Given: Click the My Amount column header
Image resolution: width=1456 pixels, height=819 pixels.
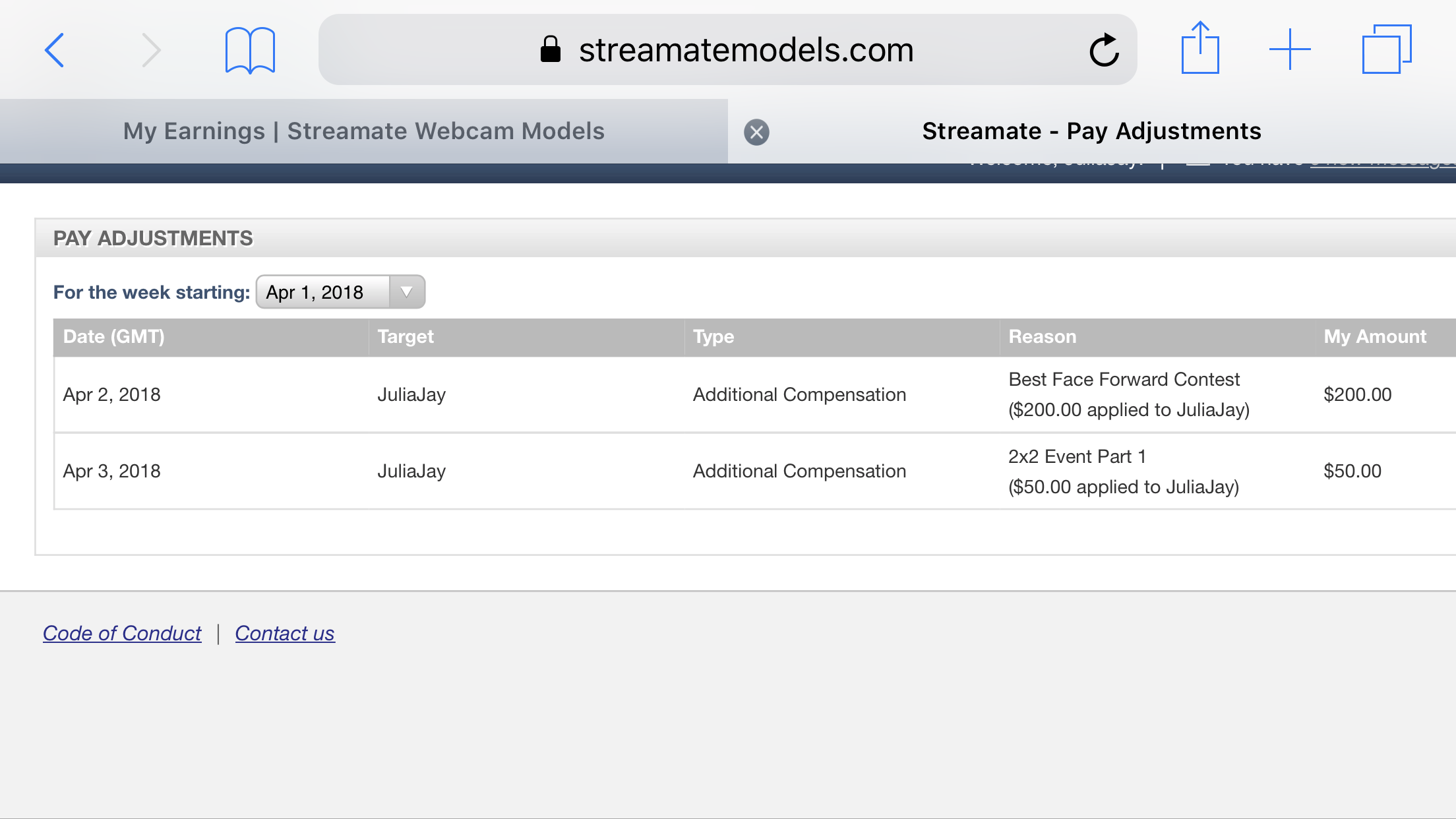Looking at the screenshot, I should 1385,337.
